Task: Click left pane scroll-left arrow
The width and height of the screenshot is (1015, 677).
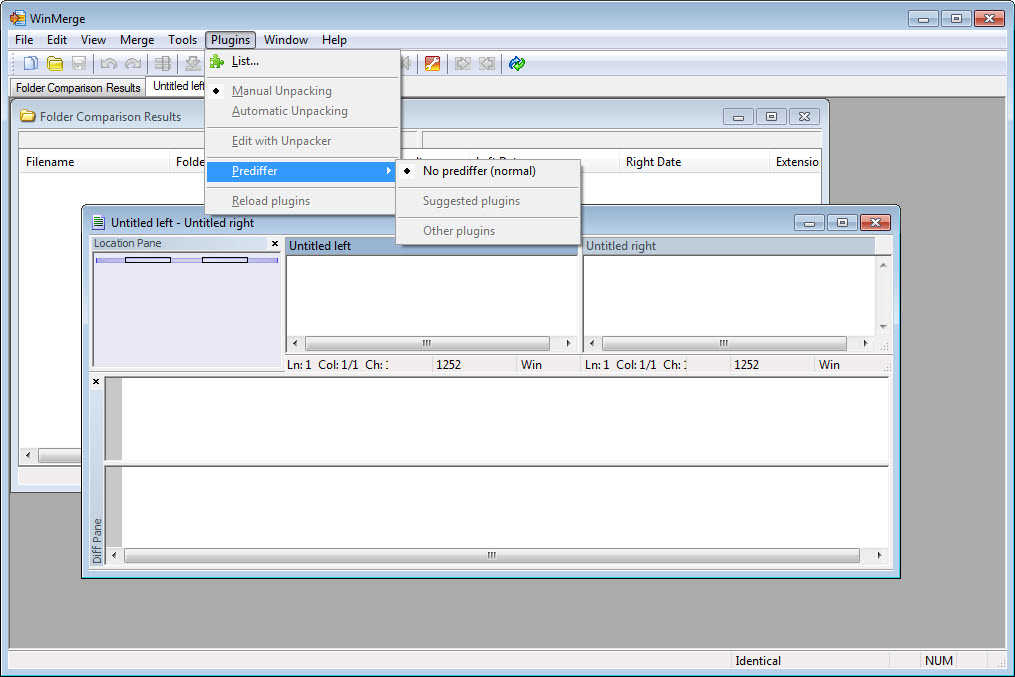Action: [295, 344]
